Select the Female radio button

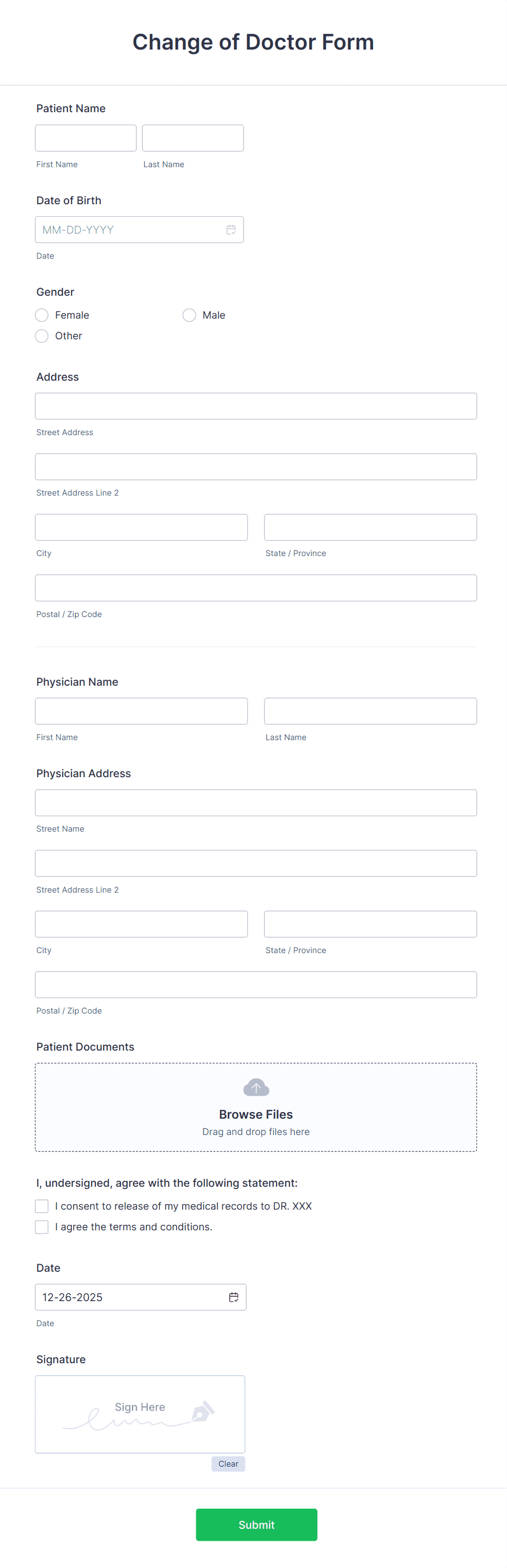coord(41,315)
